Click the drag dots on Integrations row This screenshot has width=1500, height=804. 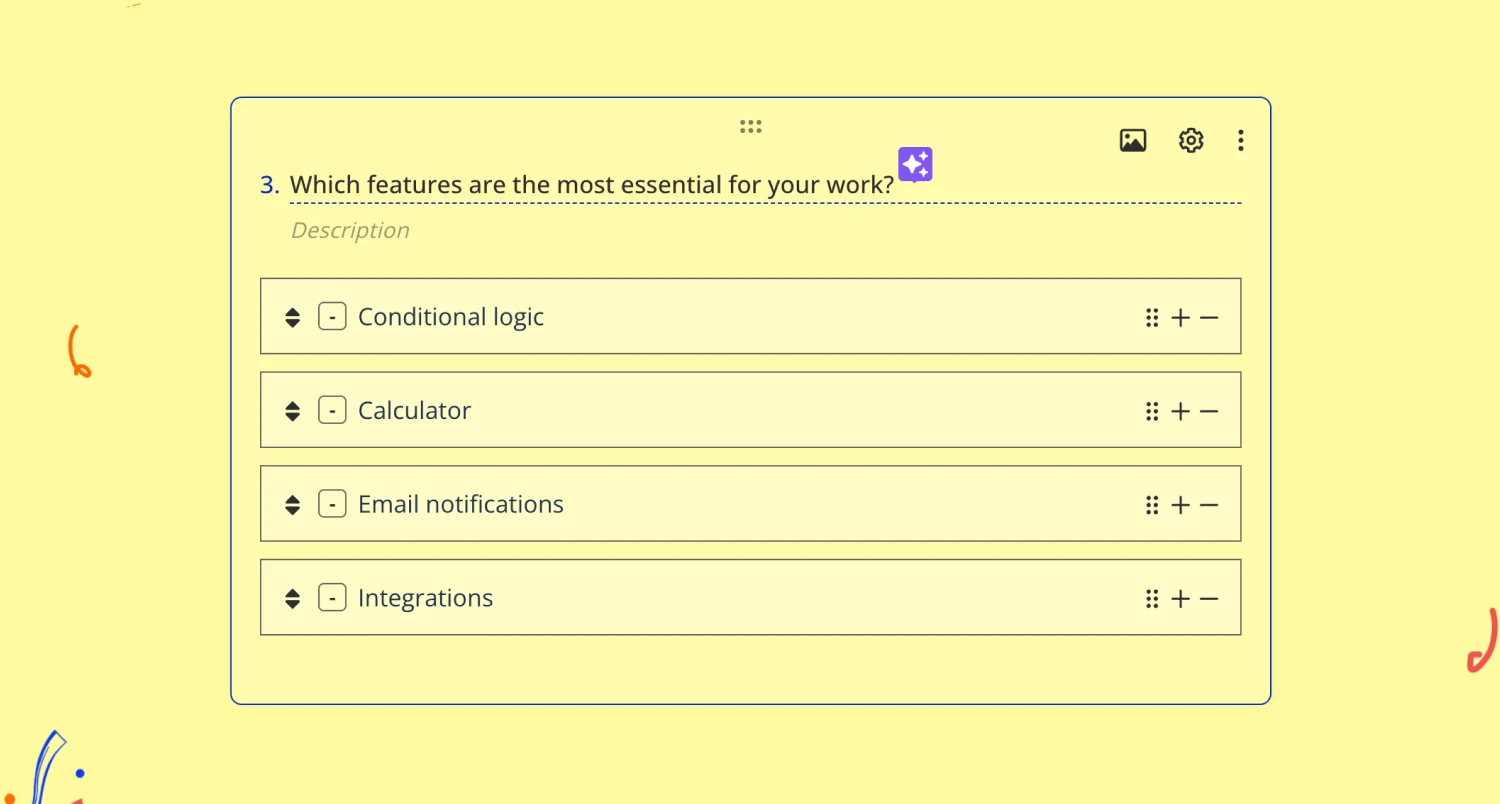(x=1151, y=598)
